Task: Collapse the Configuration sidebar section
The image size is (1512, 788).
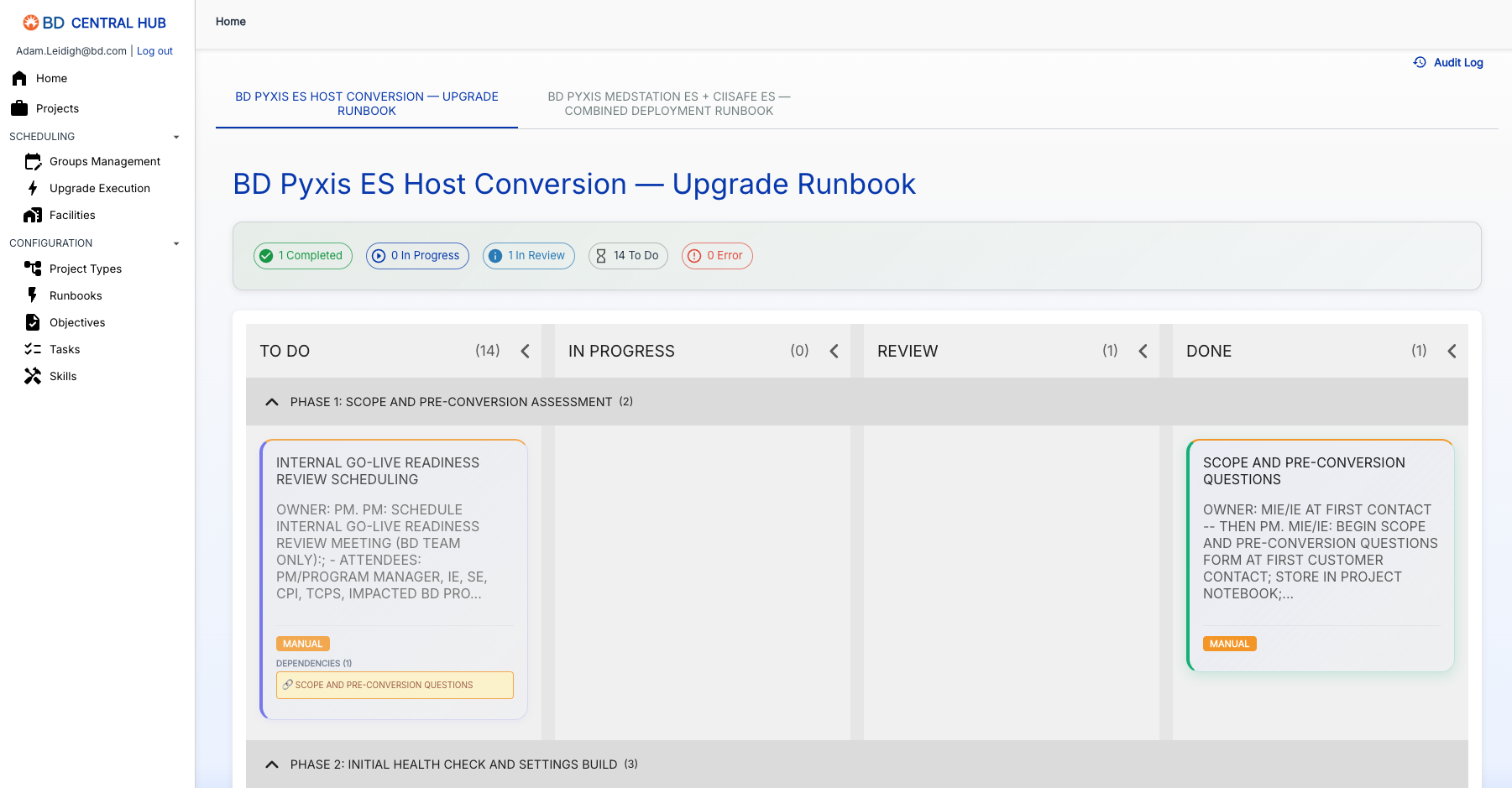Action: tap(176, 243)
